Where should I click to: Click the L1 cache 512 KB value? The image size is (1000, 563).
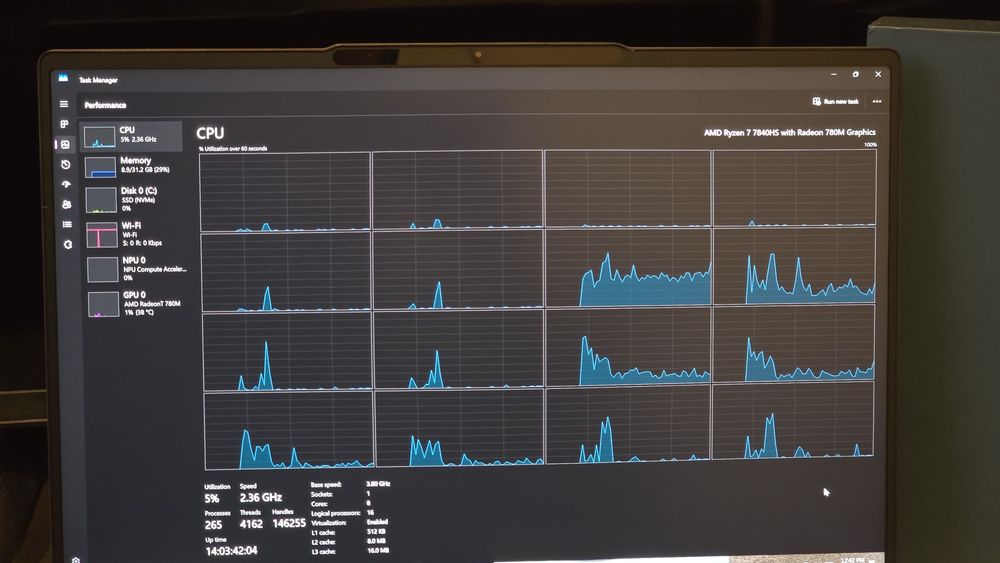[376, 531]
